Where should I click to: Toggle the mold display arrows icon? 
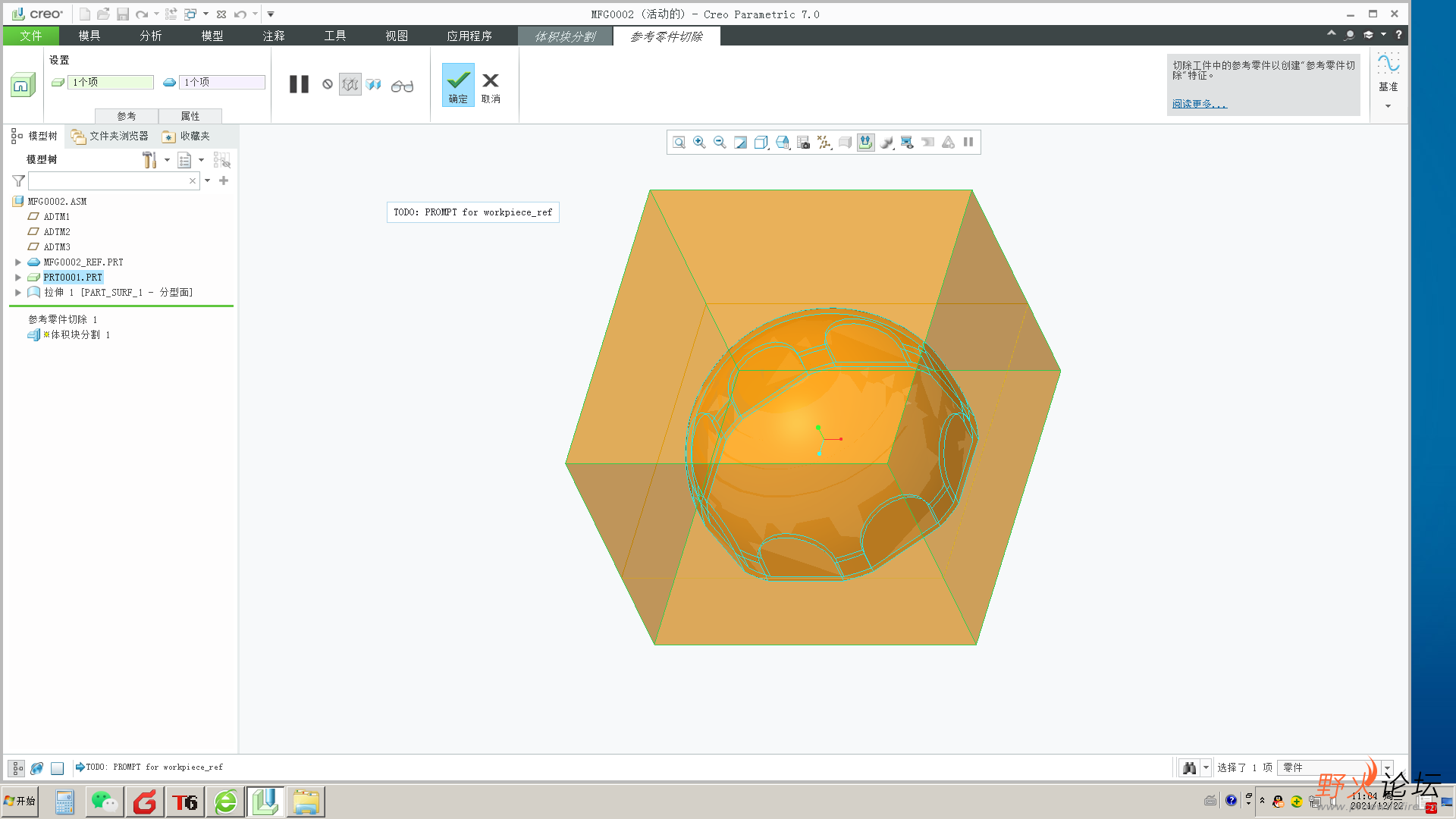(x=865, y=143)
